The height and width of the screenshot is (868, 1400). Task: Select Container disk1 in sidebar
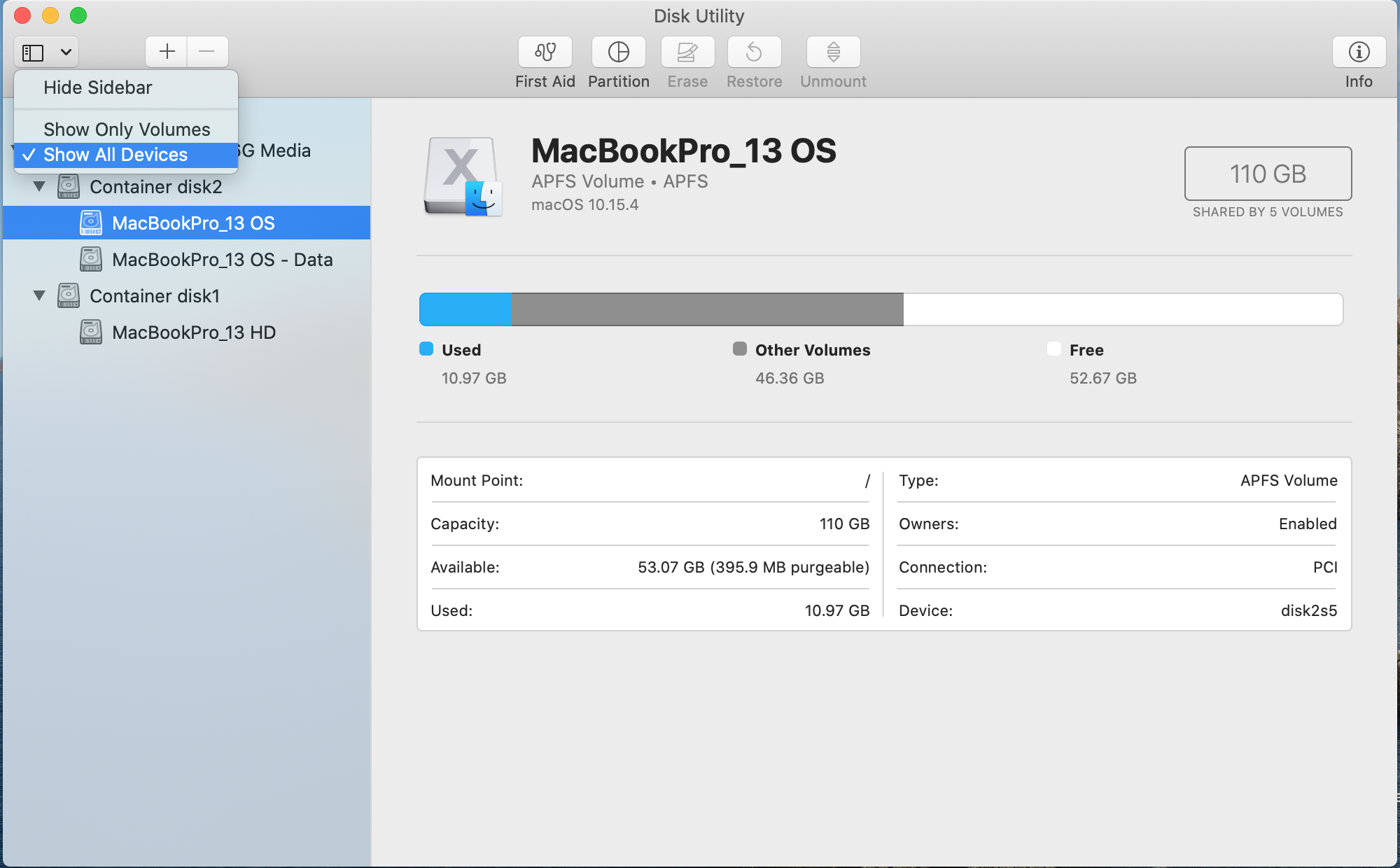(x=187, y=296)
